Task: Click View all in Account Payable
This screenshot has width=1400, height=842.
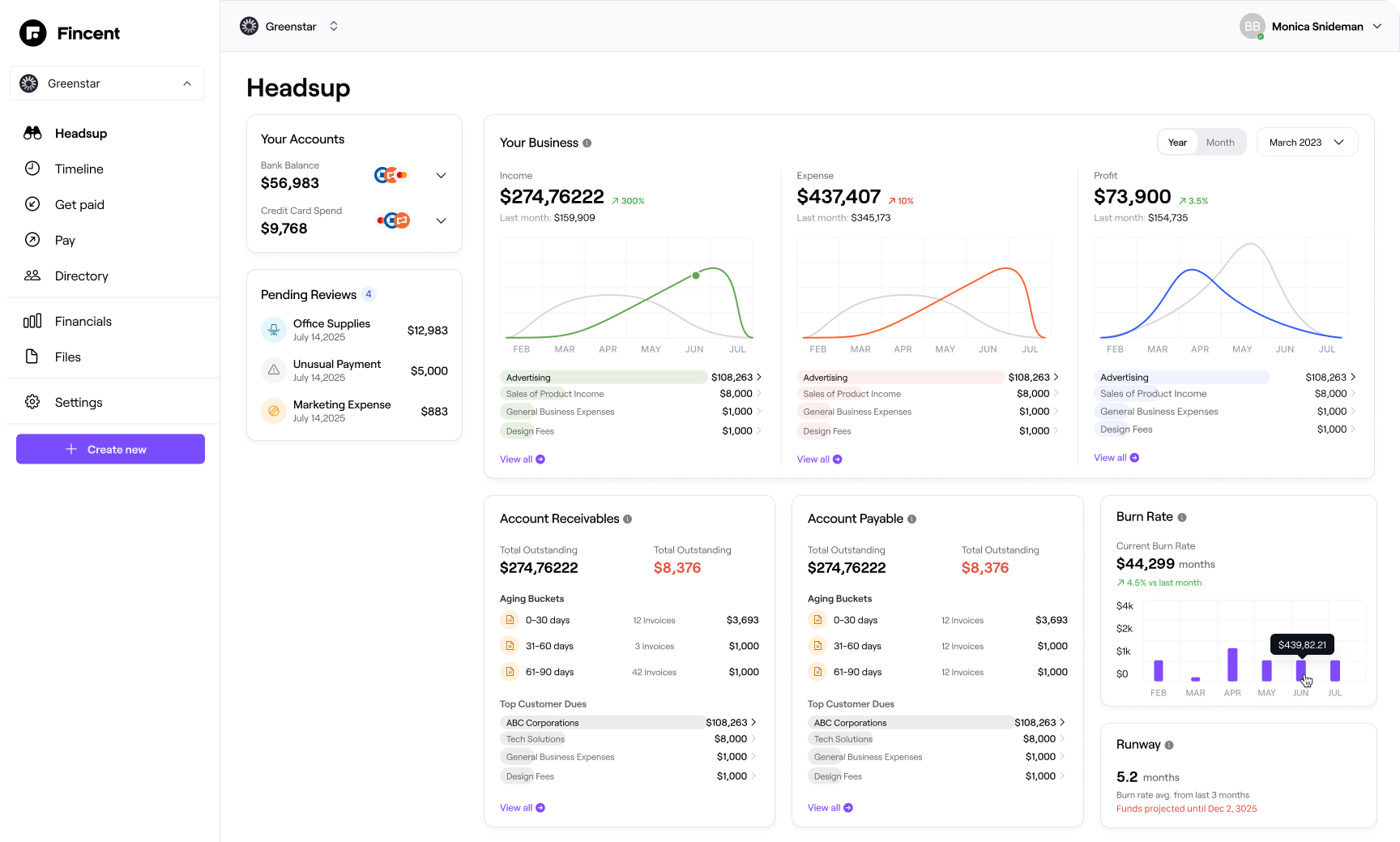Action: click(x=830, y=808)
